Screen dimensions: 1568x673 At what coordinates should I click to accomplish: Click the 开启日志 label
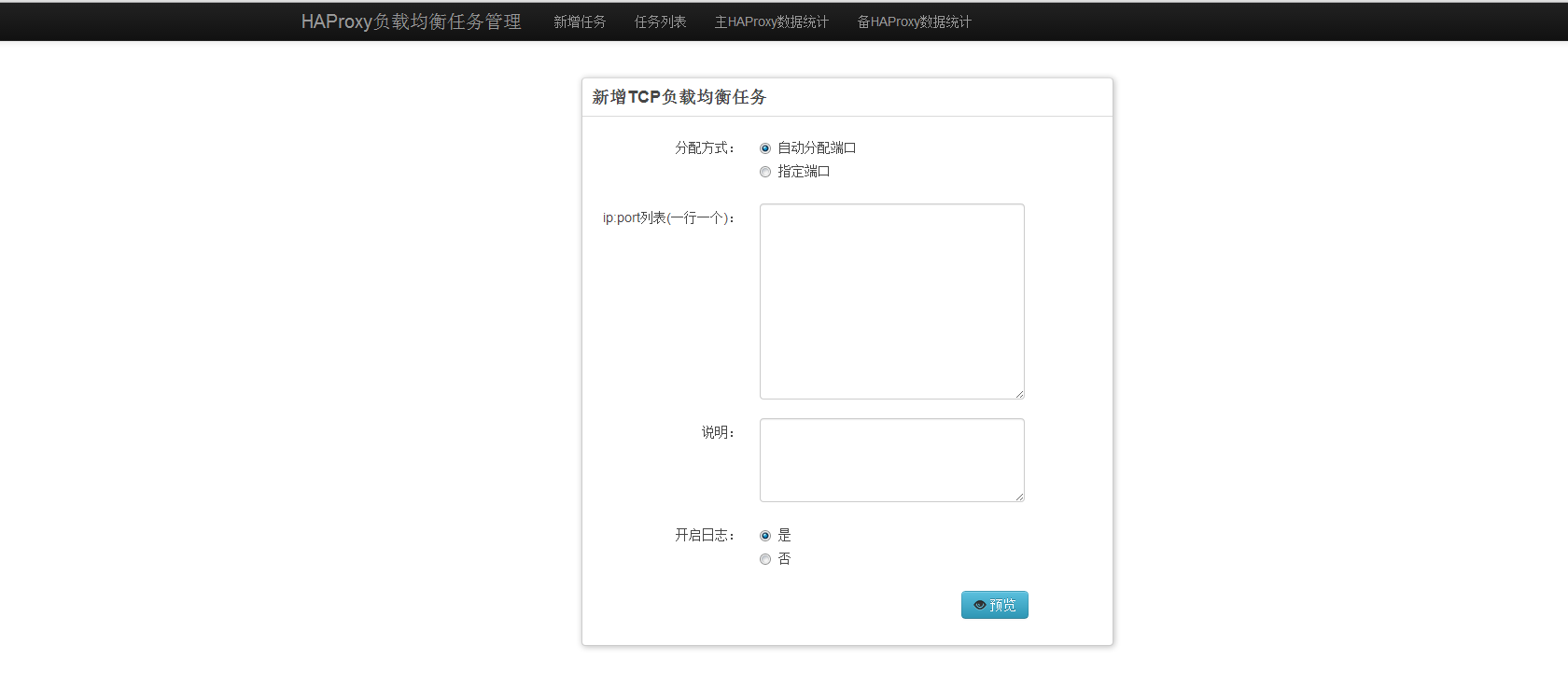coord(706,535)
